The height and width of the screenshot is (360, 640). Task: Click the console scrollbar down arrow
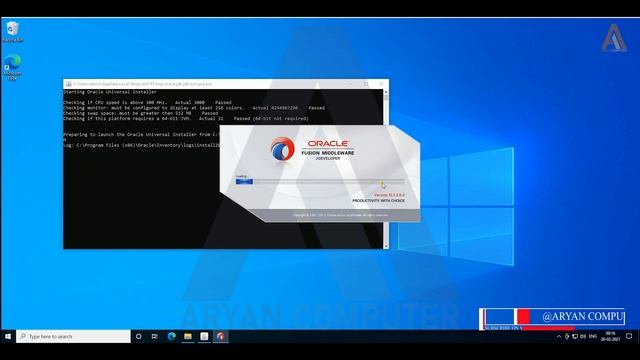(386, 246)
